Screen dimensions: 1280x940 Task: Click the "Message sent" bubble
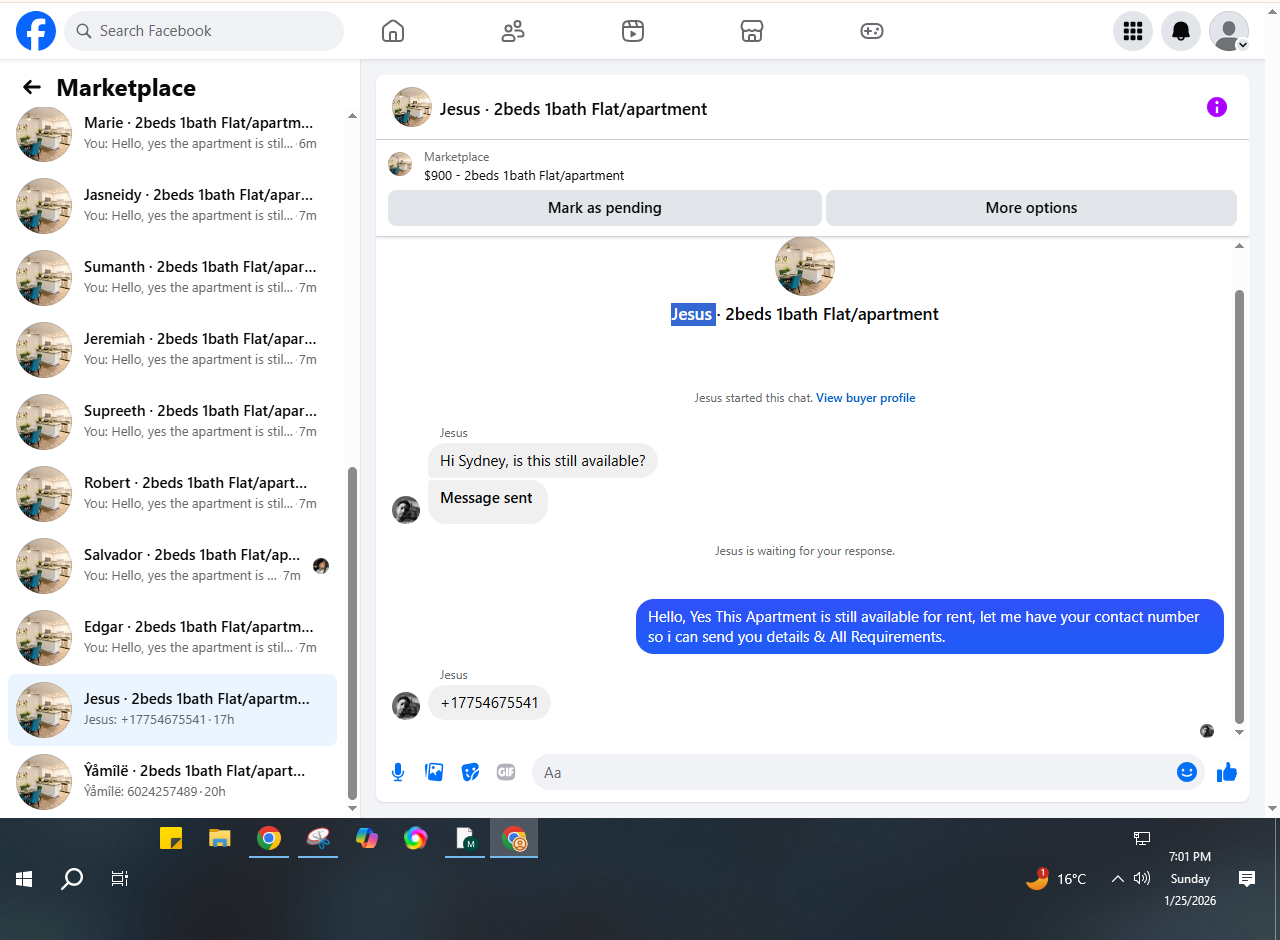pyautogui.click(x=487, y=500)
